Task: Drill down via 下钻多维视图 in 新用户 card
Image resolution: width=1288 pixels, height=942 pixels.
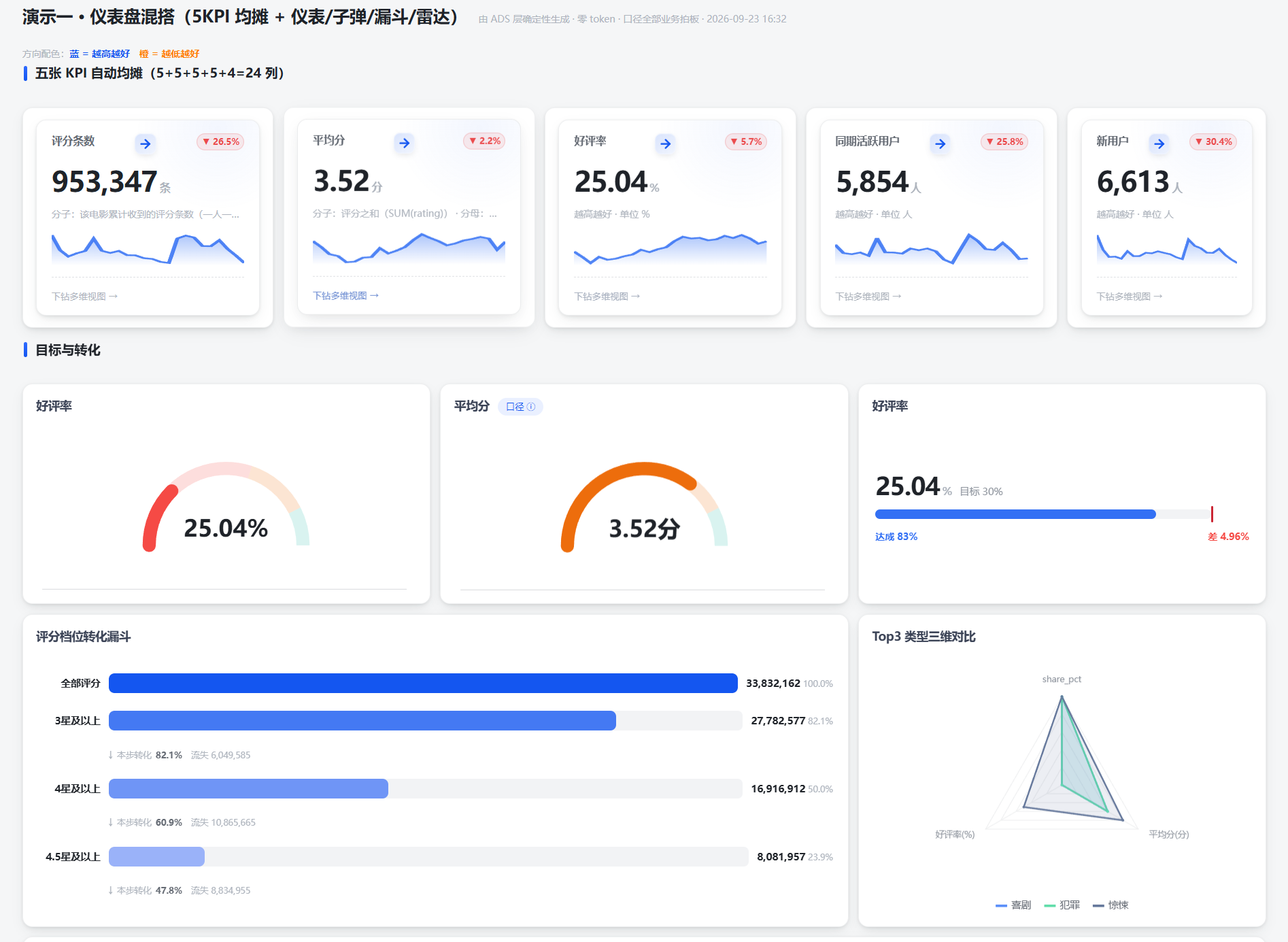Action: 1130,297
